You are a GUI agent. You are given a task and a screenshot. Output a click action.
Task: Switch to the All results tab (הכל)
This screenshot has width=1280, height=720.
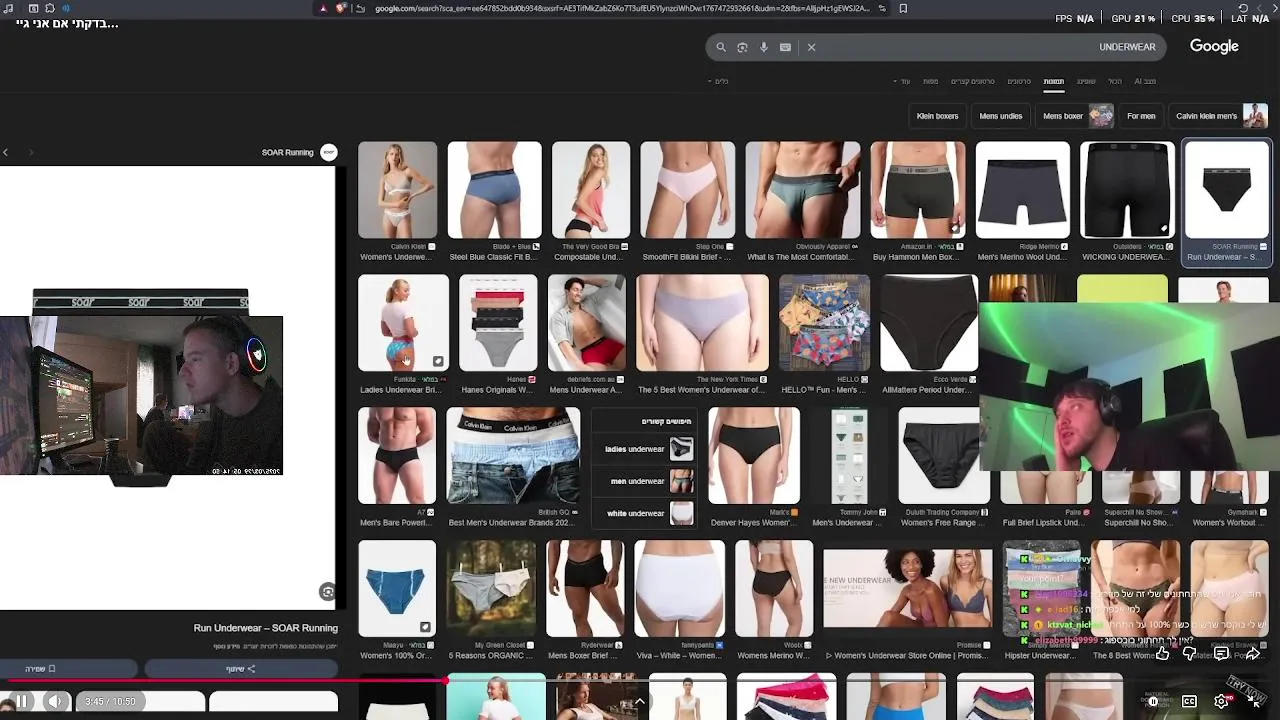click(x=1115, y=81)
